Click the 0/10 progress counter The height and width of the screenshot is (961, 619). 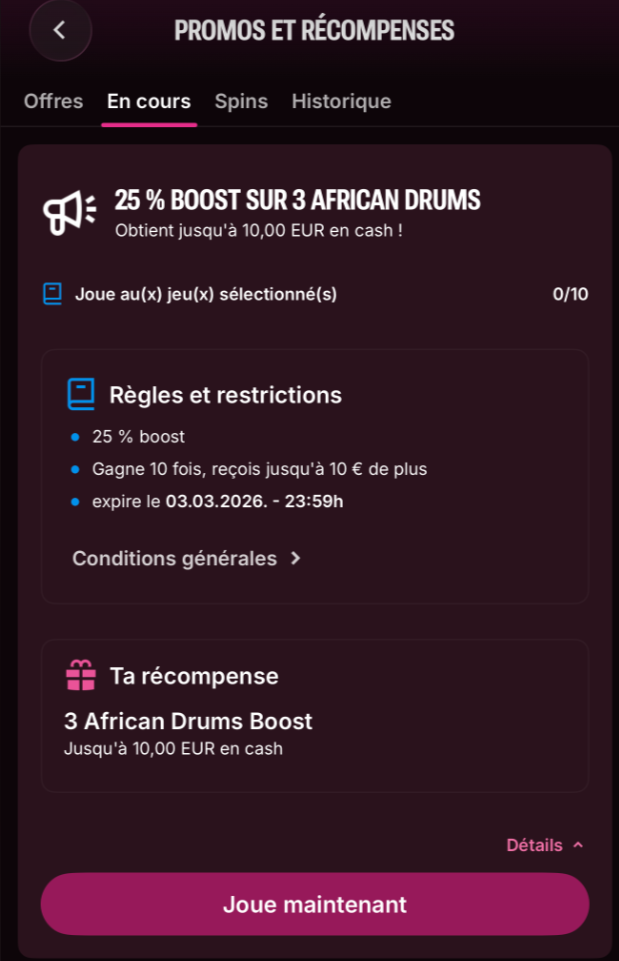click(x=570, y=294)
